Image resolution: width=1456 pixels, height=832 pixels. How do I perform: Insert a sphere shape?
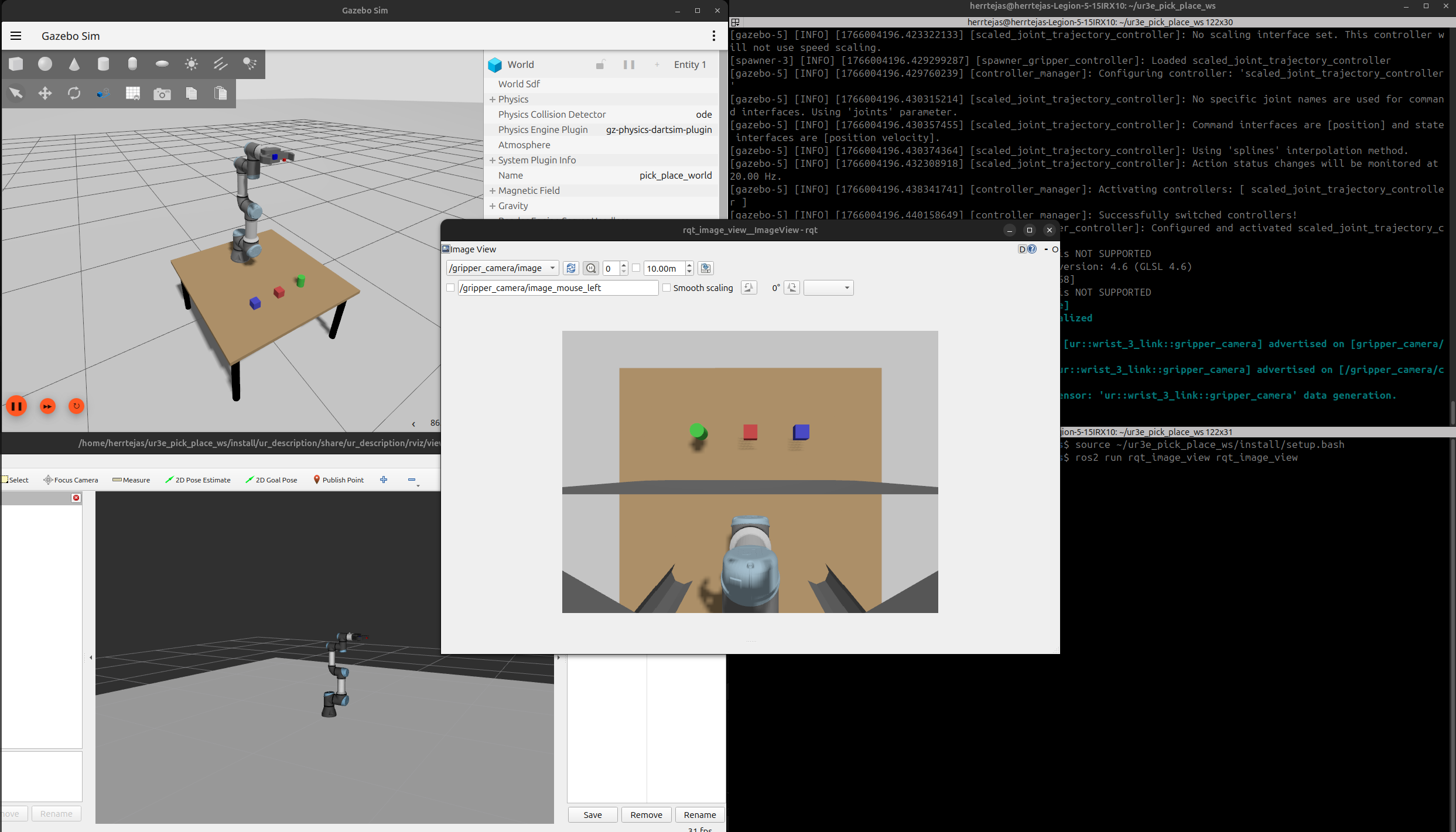[45, 64]
